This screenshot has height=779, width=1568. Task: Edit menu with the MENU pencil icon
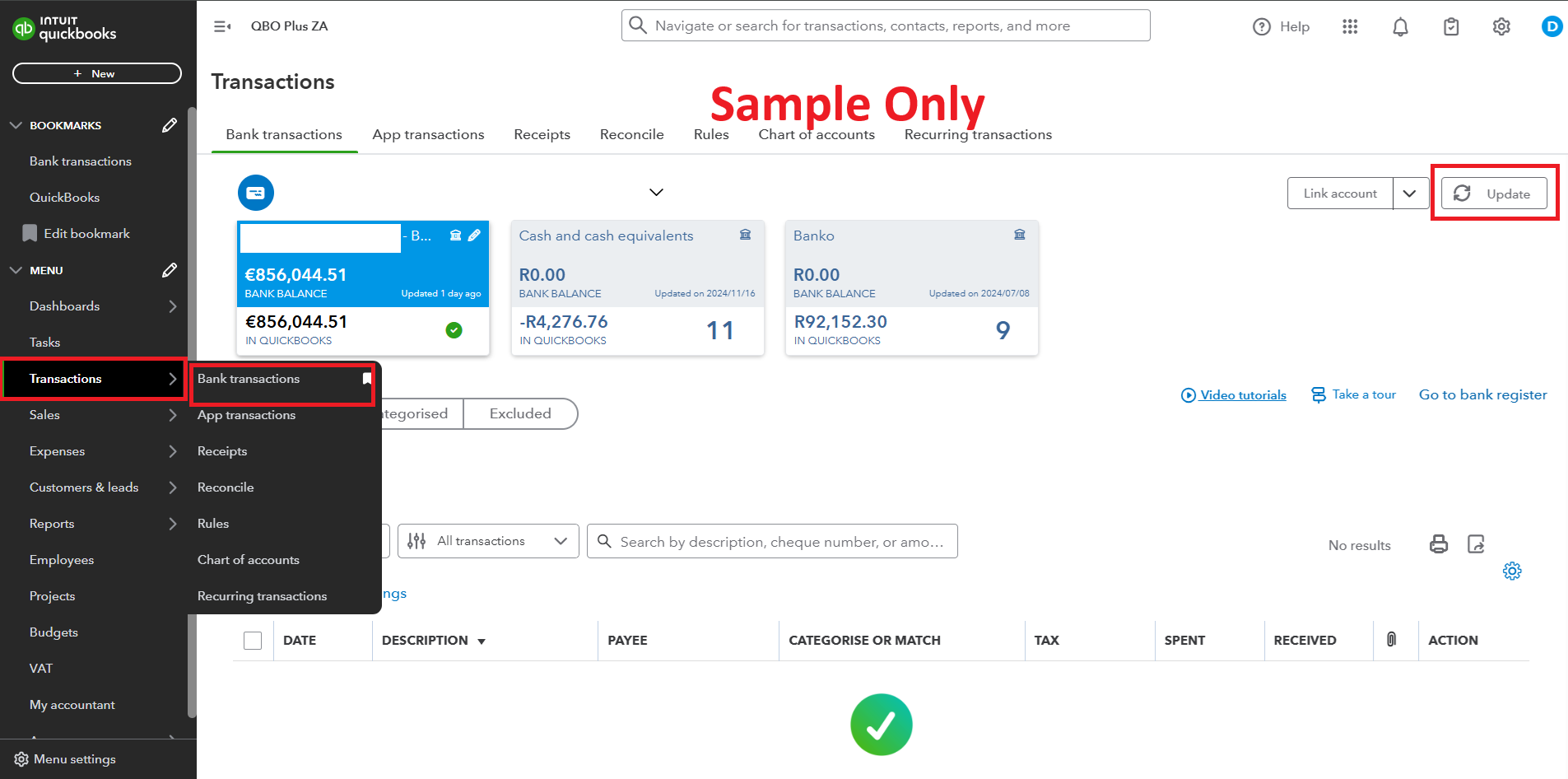(170, 270)
